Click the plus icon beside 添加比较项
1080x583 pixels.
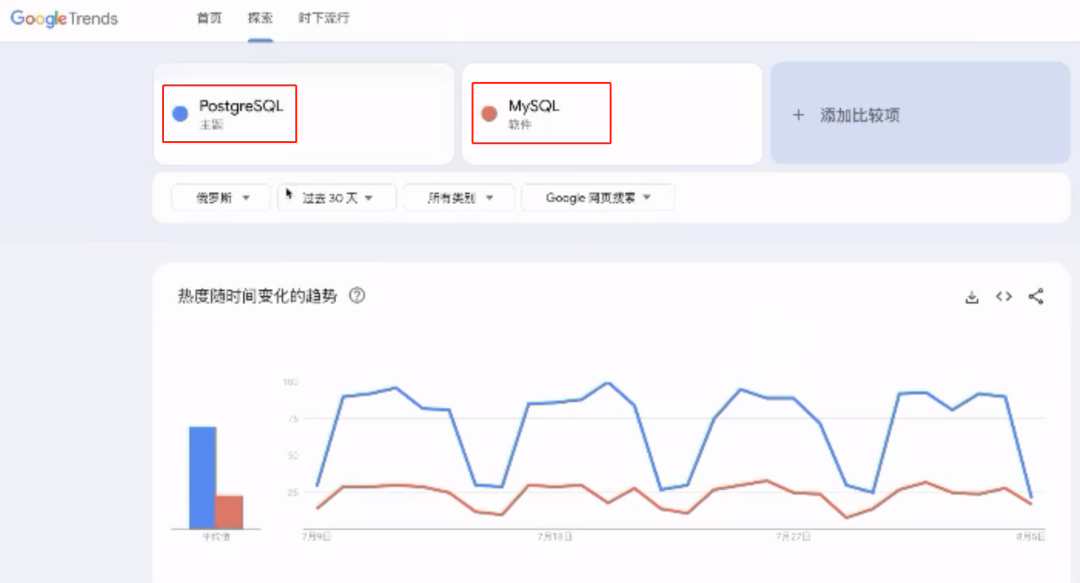(798, 115)
